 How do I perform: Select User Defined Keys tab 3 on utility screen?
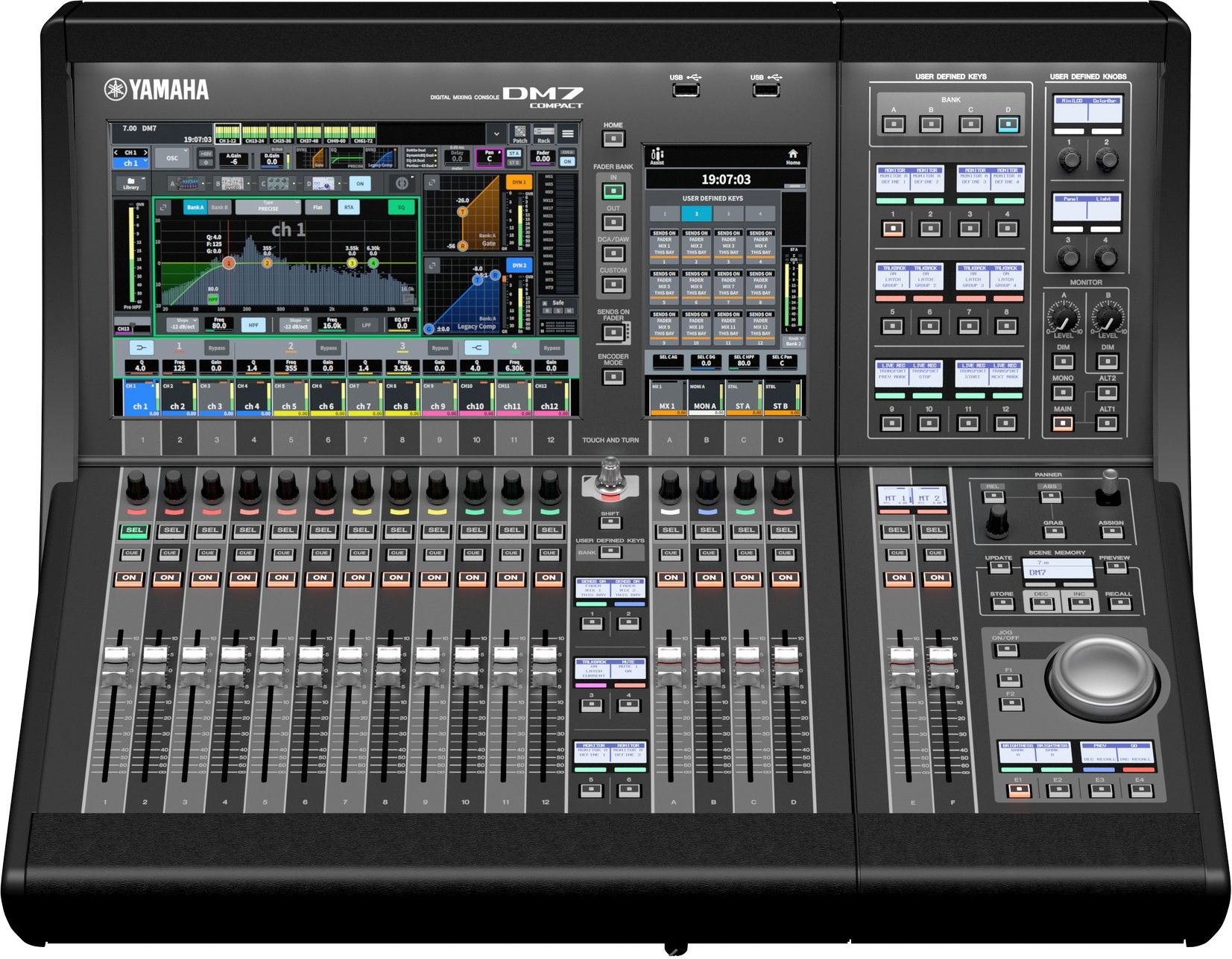(x=728, y=215)
